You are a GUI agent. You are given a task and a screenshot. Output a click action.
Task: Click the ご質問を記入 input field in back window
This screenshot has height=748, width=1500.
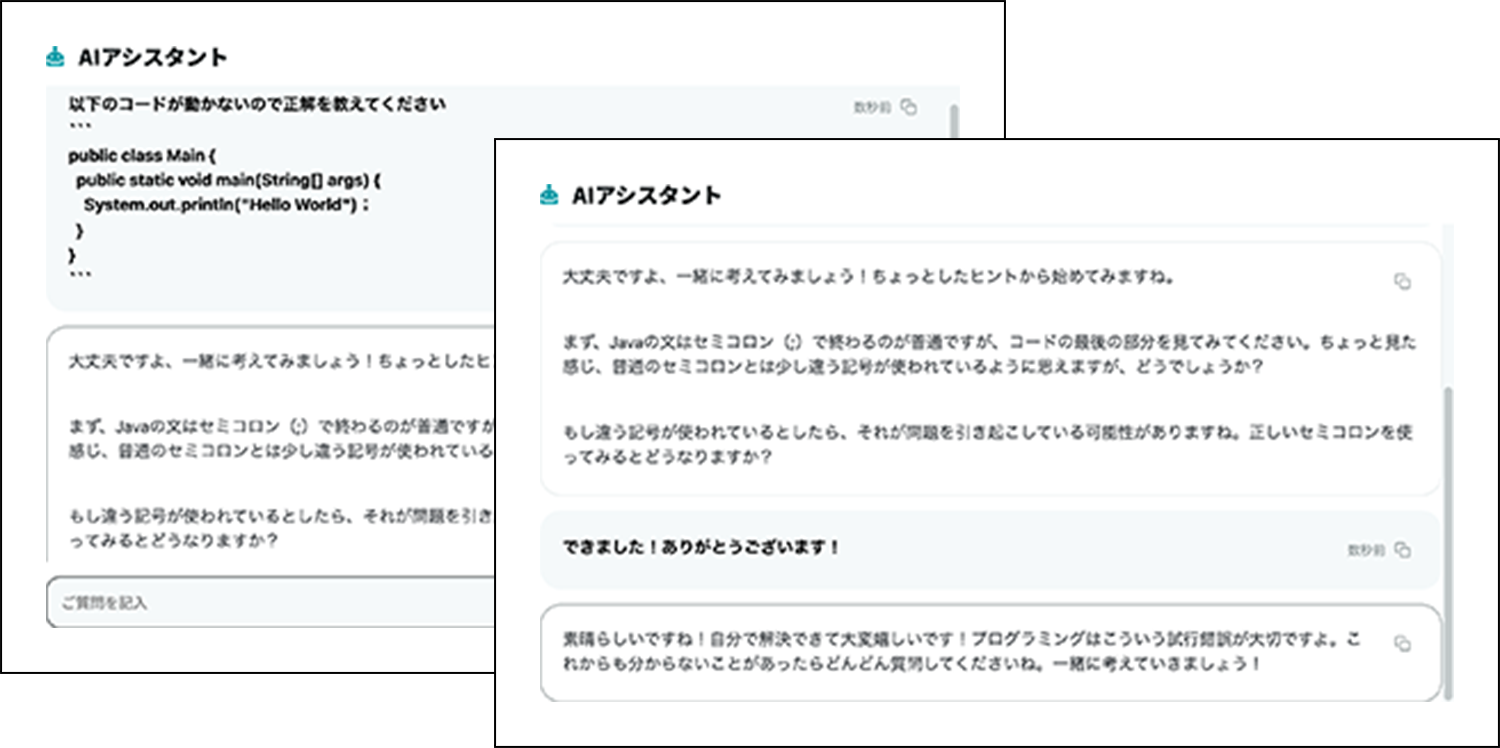point(270,602)
